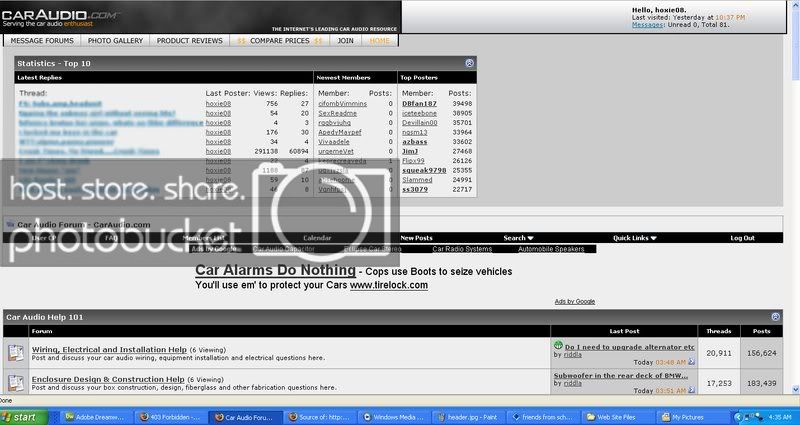Click the JOIN tab

coord(345,41)
